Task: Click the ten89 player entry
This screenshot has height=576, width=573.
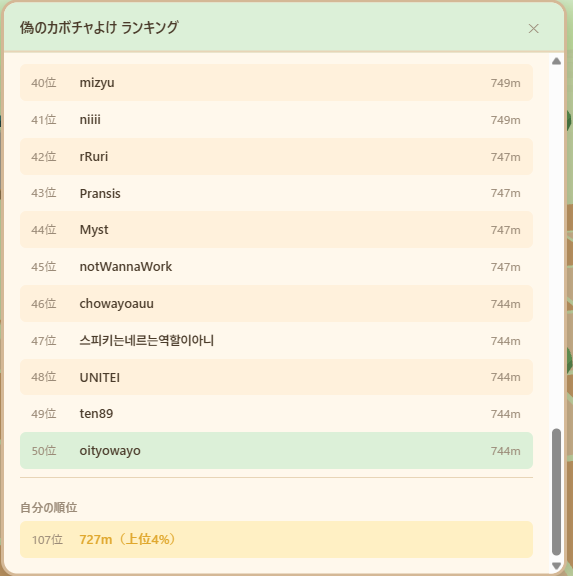Action: pyautogui.click(x=276, y=414)
